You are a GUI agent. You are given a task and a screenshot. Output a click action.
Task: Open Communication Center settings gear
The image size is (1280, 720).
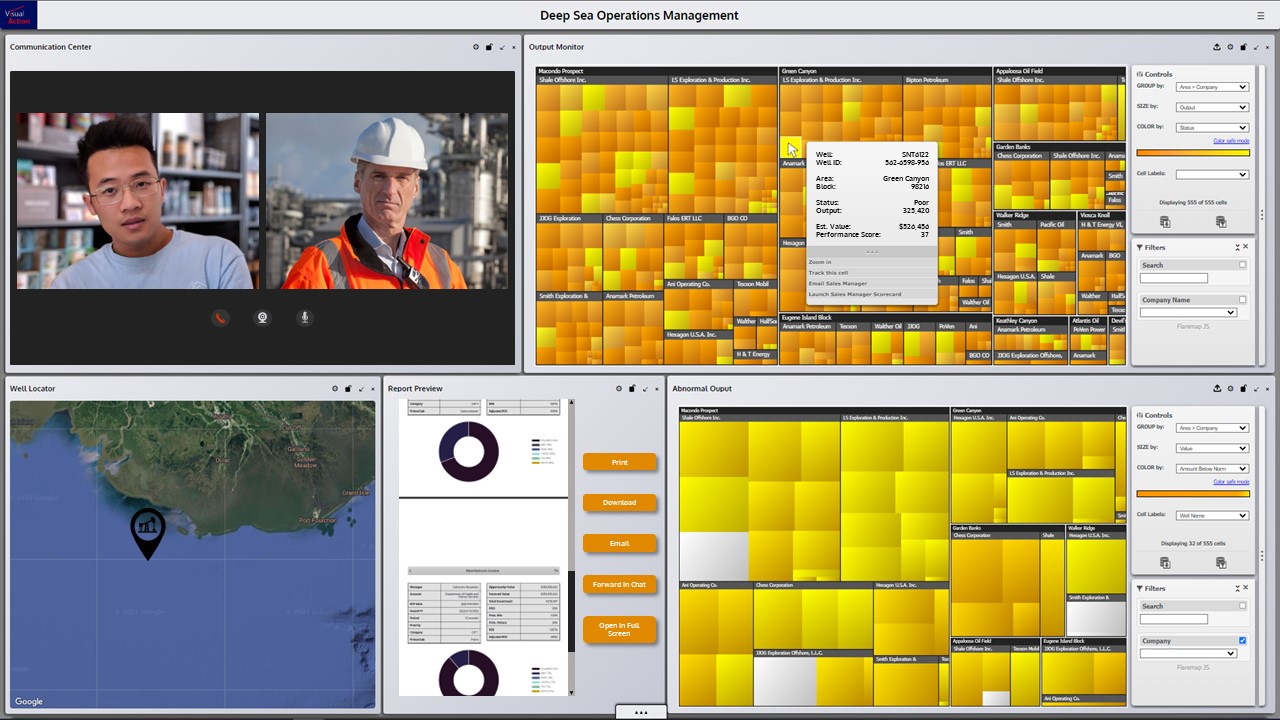coord(476,47)
